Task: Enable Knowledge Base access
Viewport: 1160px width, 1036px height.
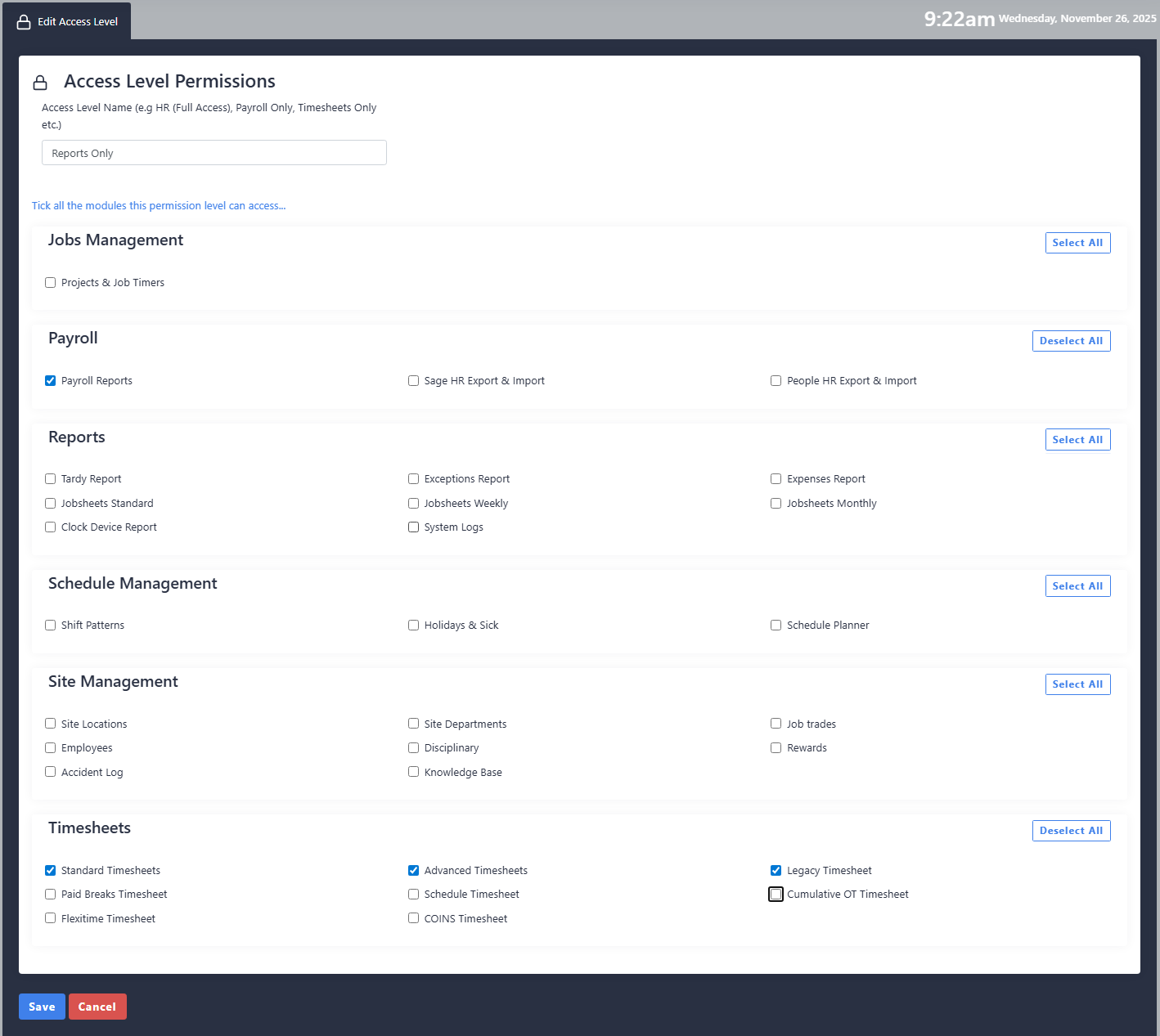Action: click(414, 772)
